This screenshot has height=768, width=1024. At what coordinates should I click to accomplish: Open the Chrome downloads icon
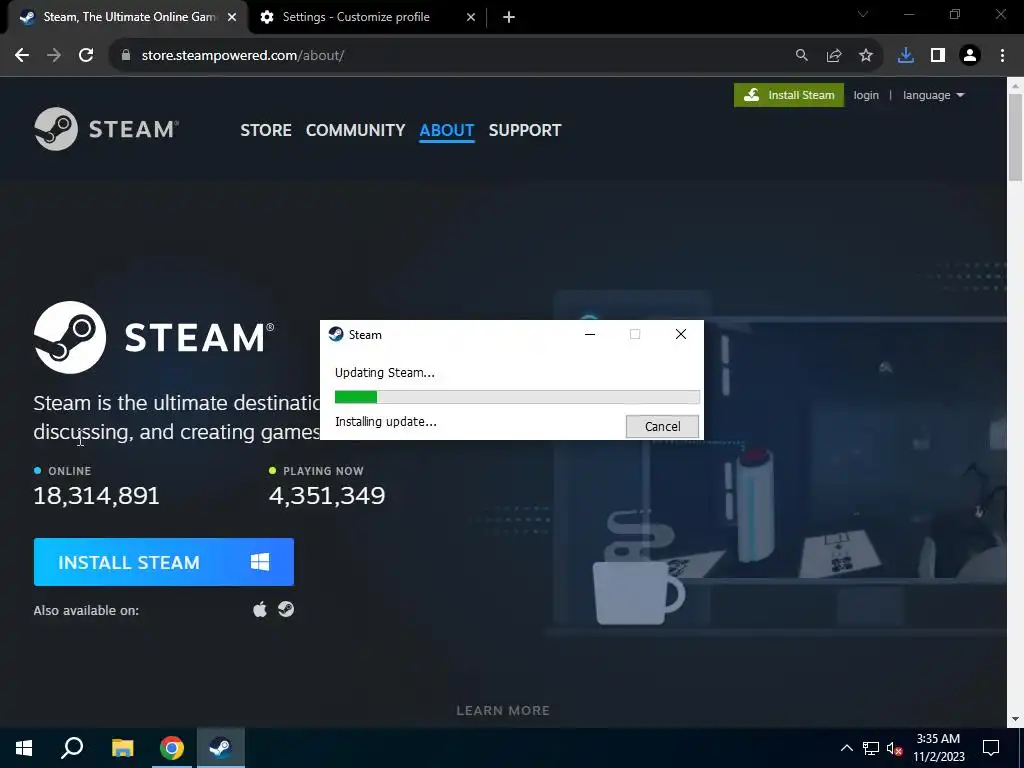click(x=905, y=56)
